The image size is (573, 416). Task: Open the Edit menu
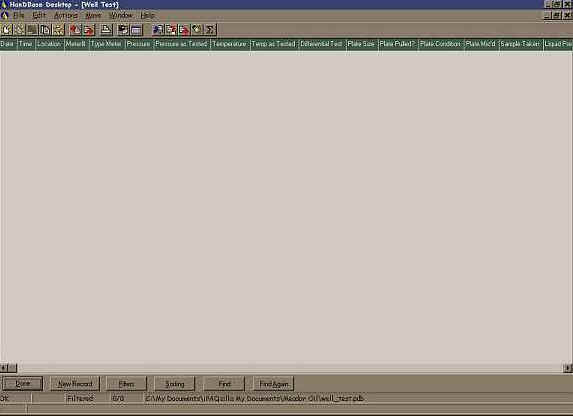point(39,15)
